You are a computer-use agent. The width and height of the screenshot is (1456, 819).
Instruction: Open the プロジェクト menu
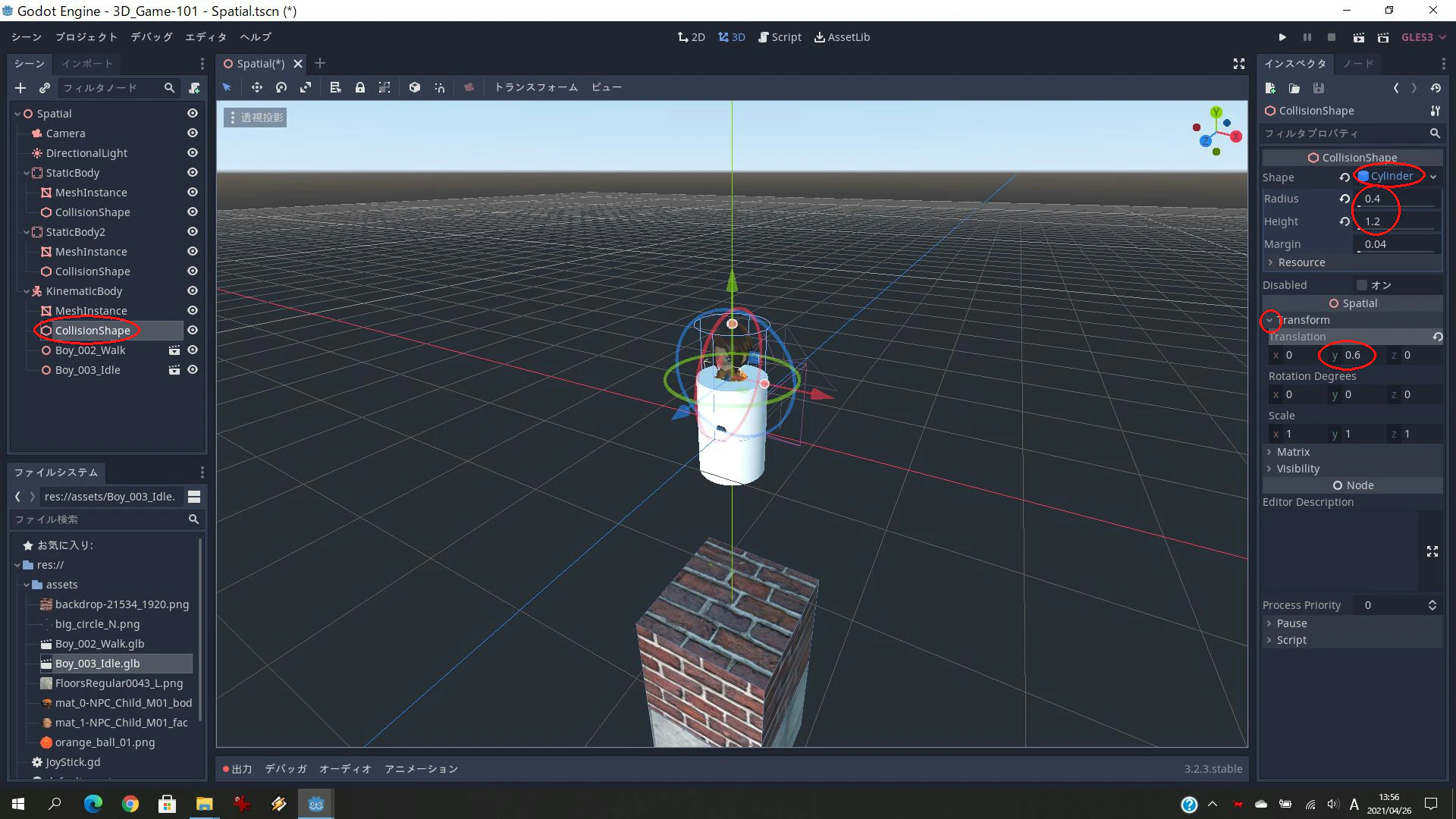point(86,37)
